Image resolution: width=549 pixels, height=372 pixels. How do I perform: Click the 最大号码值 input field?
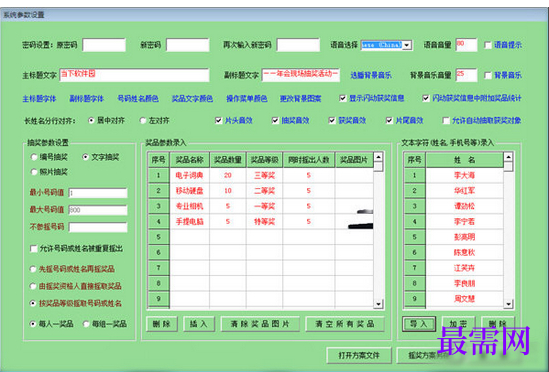[x=98, y=210]
